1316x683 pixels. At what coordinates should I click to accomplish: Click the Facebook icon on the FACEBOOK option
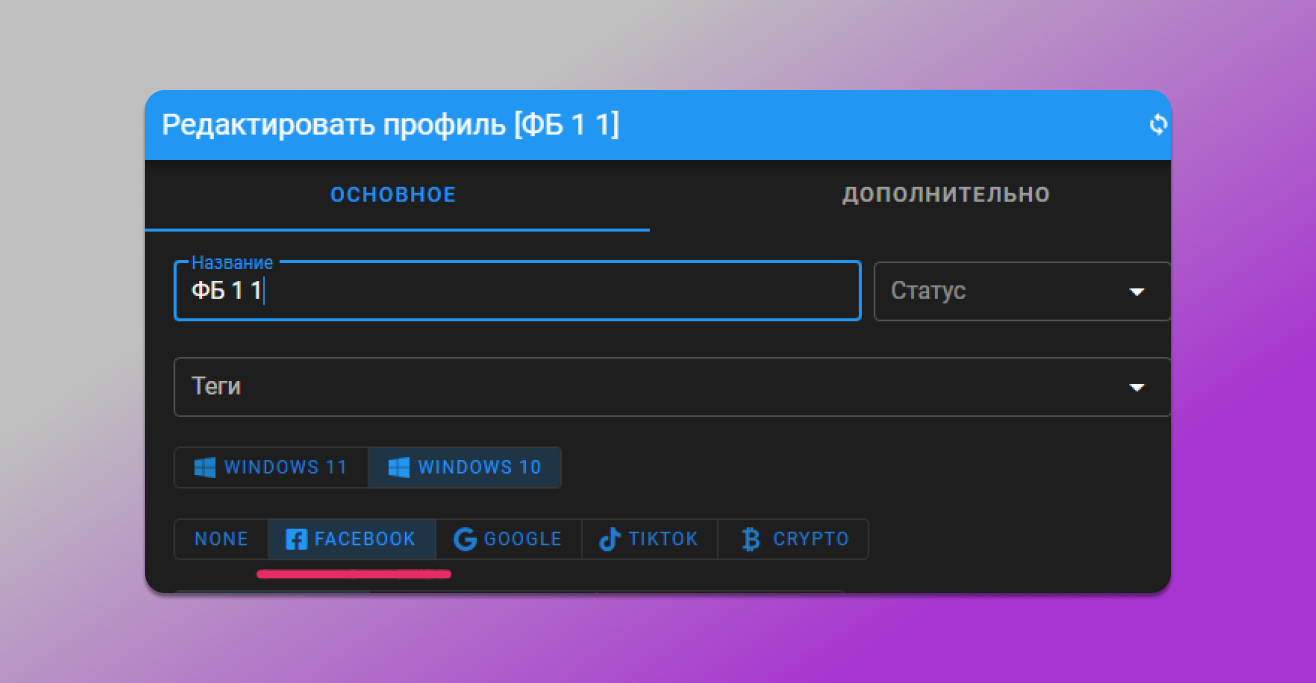296,539
